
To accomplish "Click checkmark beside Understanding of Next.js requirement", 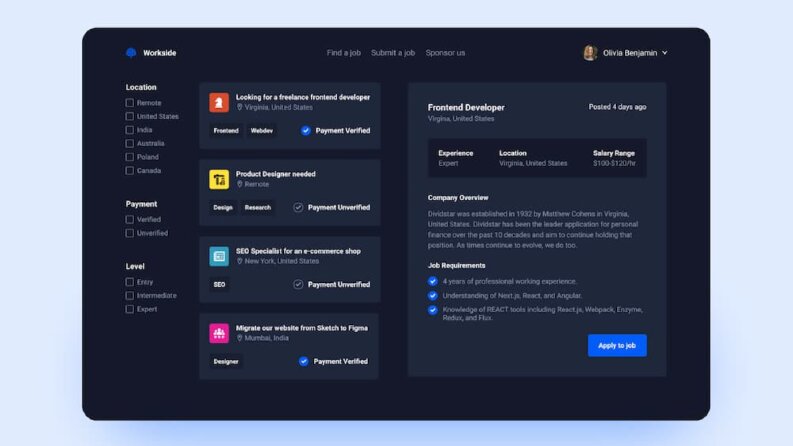I will (432, 295).
